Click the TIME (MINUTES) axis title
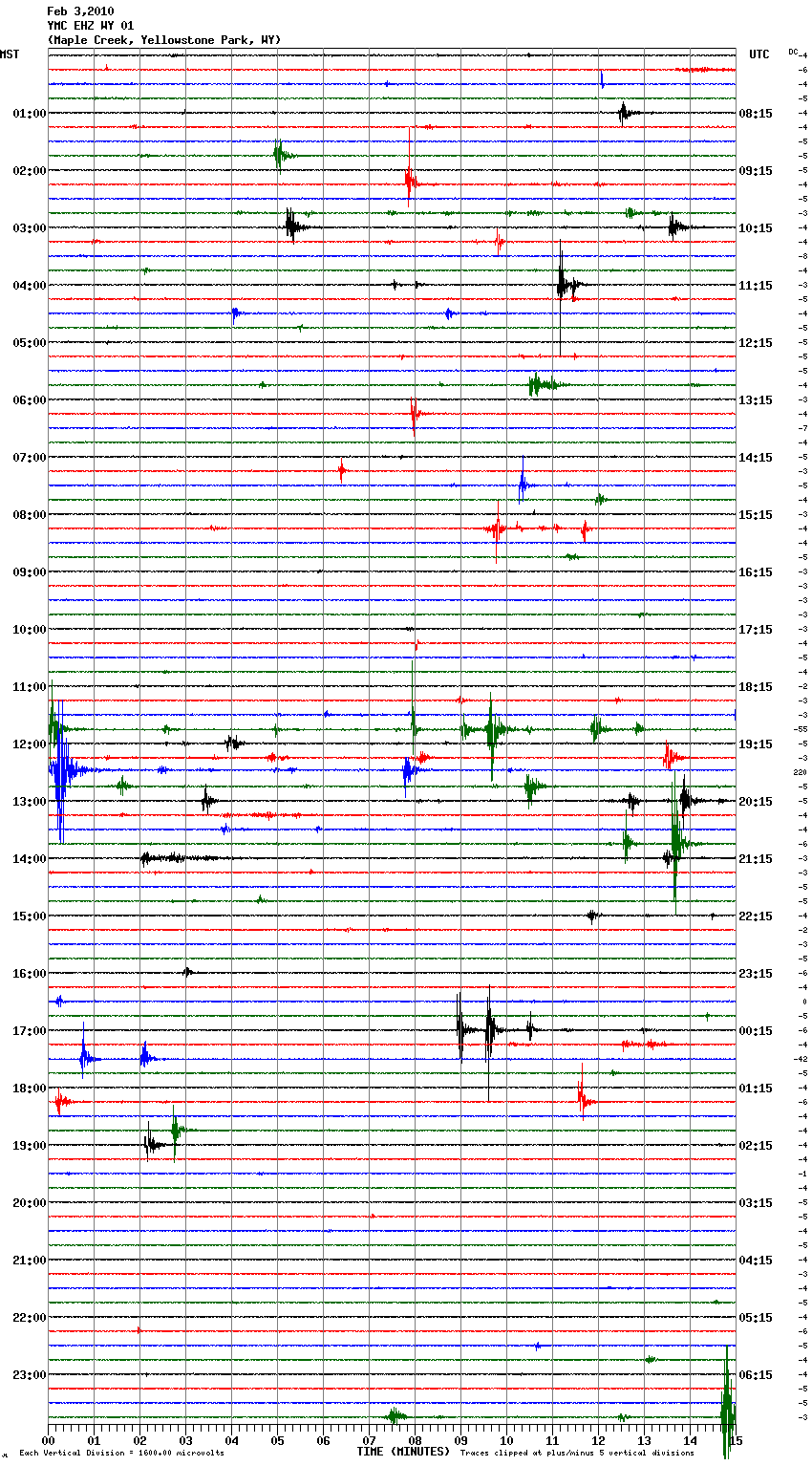Image resolution: width=812 pixels, height=1466 pixels. [x=403, y=1452]
